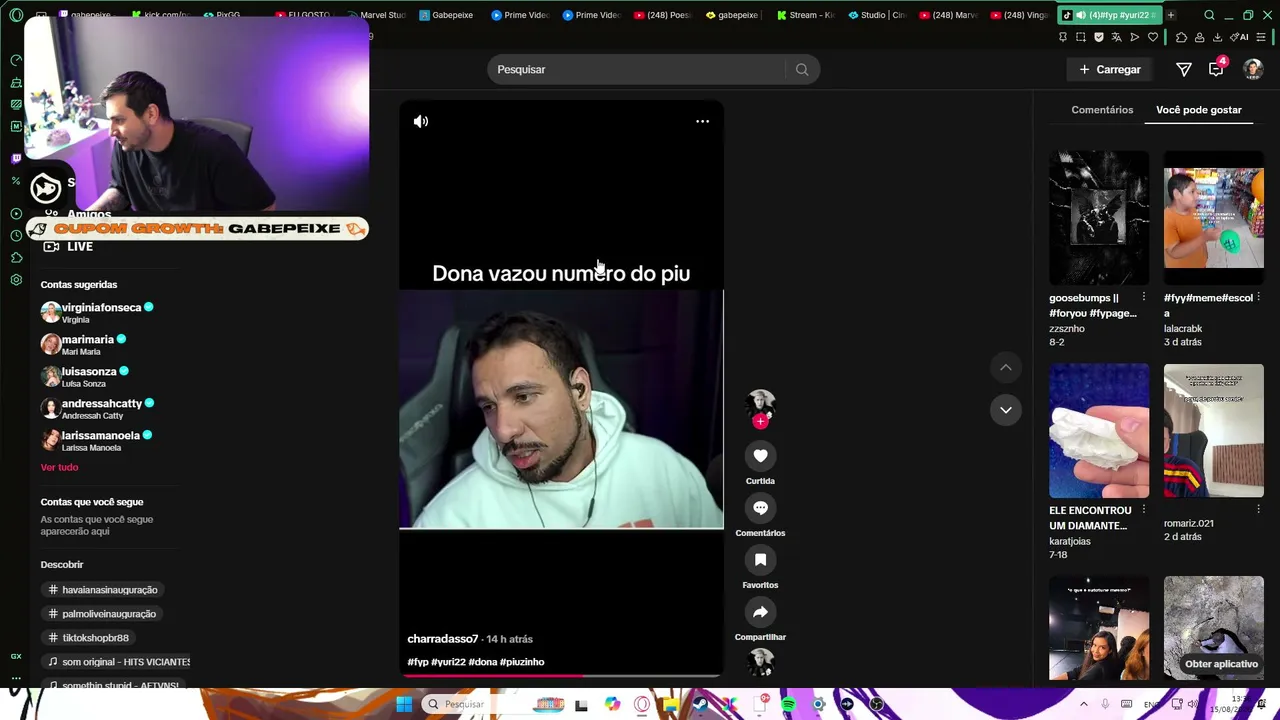Image resolution: width=1280 pixels, height=720 pixels.
Task: Open the havaianasinauguração hashtag chip
Action: 103,590
